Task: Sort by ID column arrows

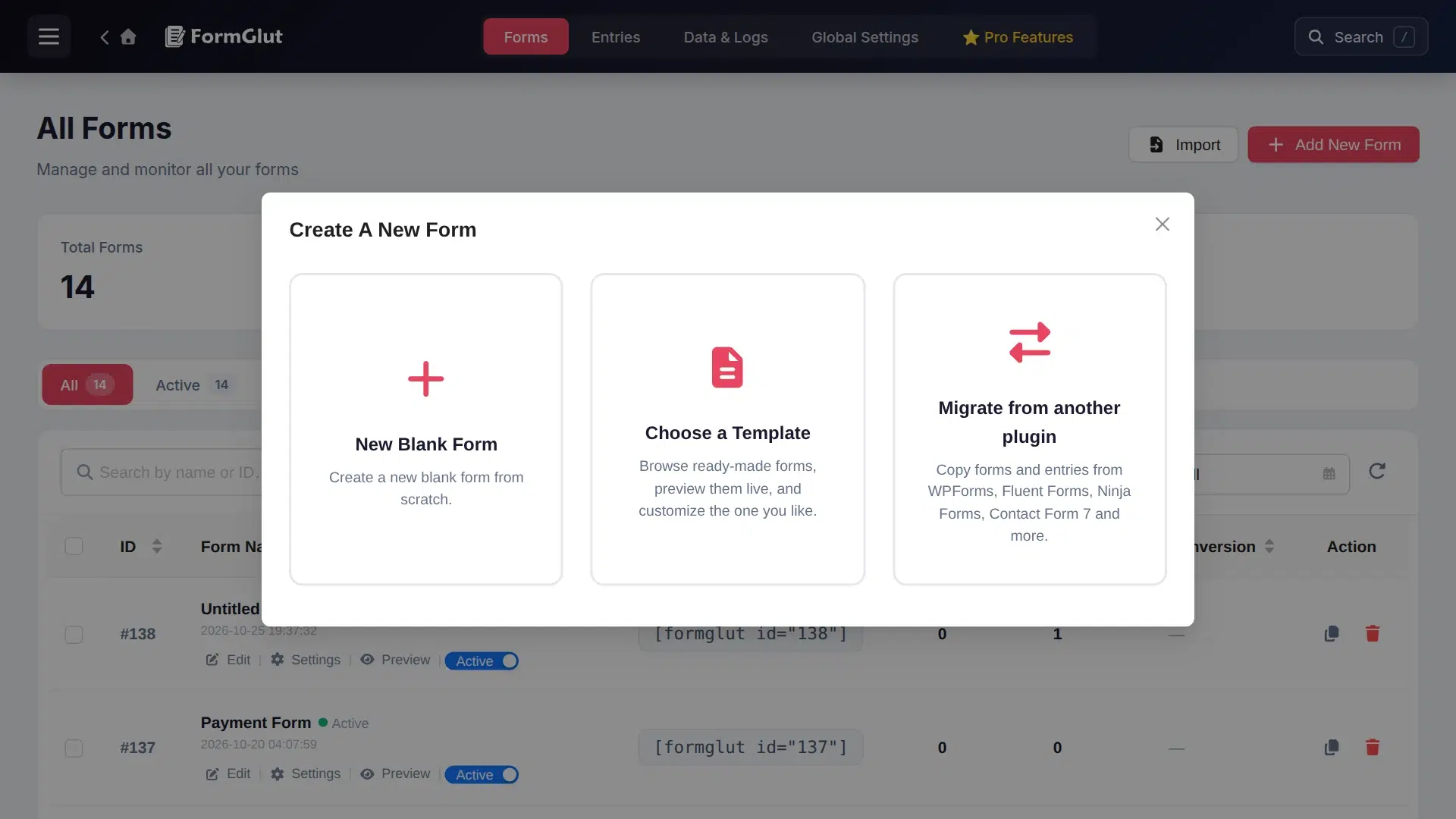Action: coord(157,547)
